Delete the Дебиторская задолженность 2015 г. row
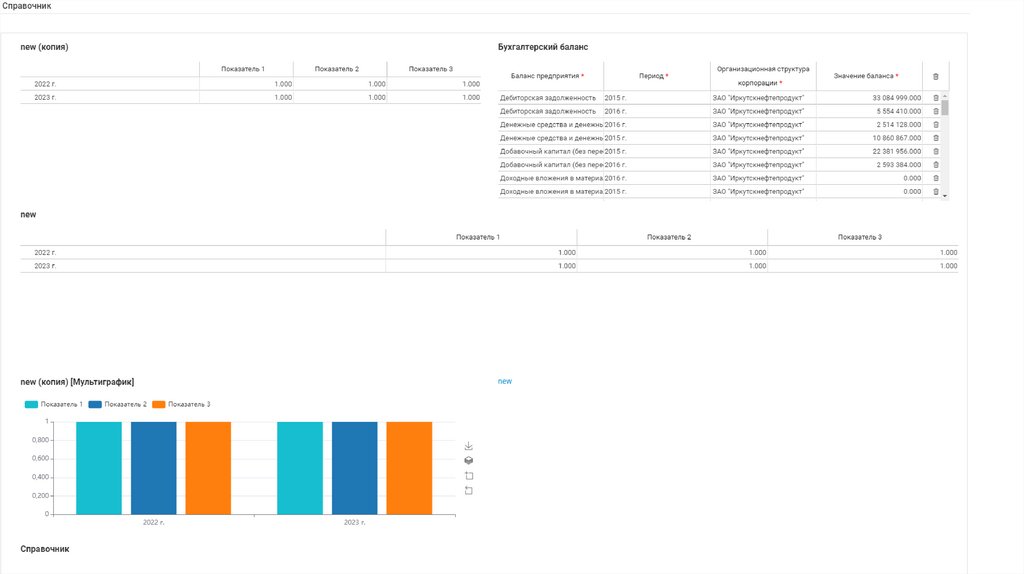 click(x=935, y=98)
